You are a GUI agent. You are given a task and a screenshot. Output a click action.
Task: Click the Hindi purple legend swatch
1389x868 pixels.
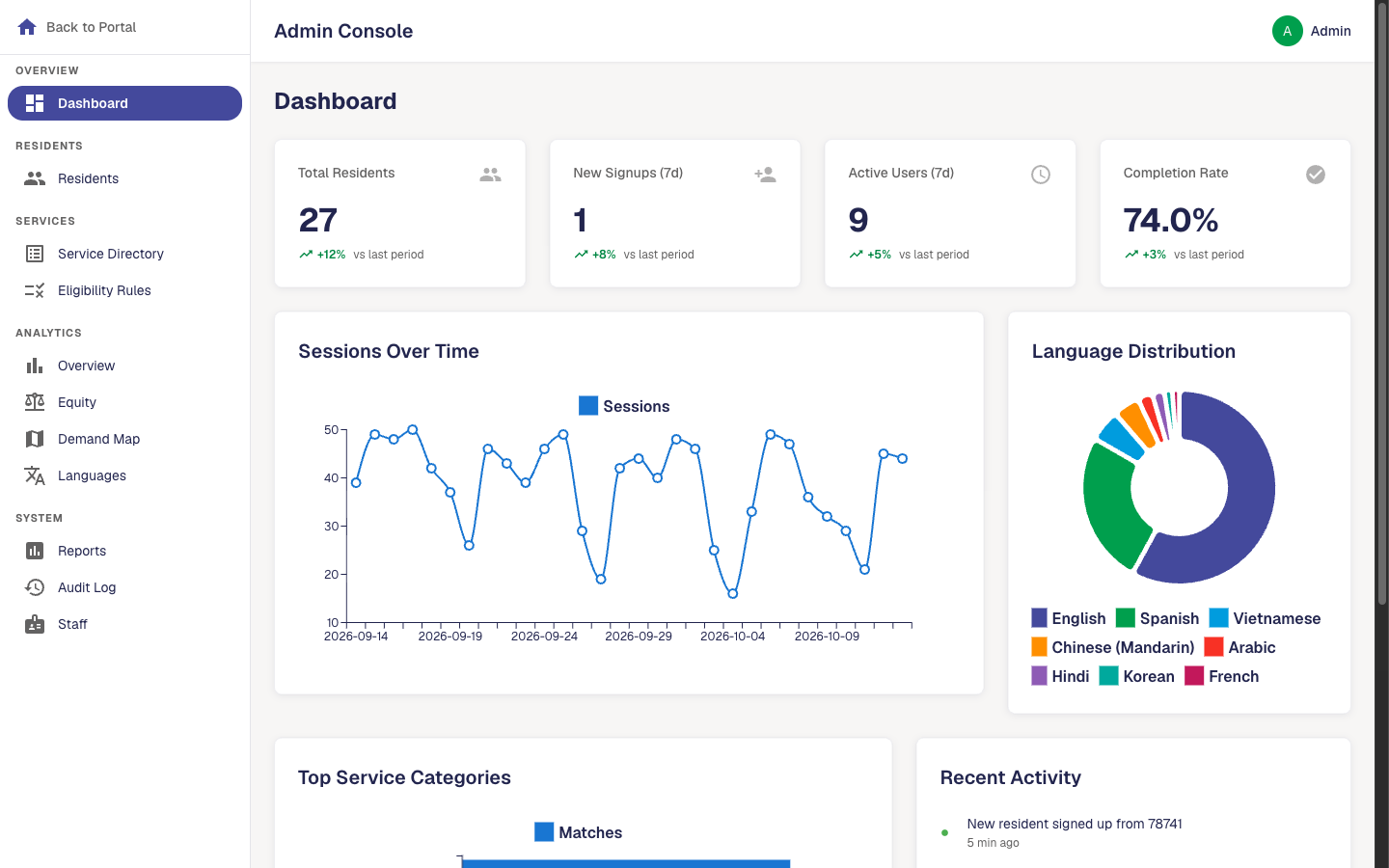[x=1040, y=676]
